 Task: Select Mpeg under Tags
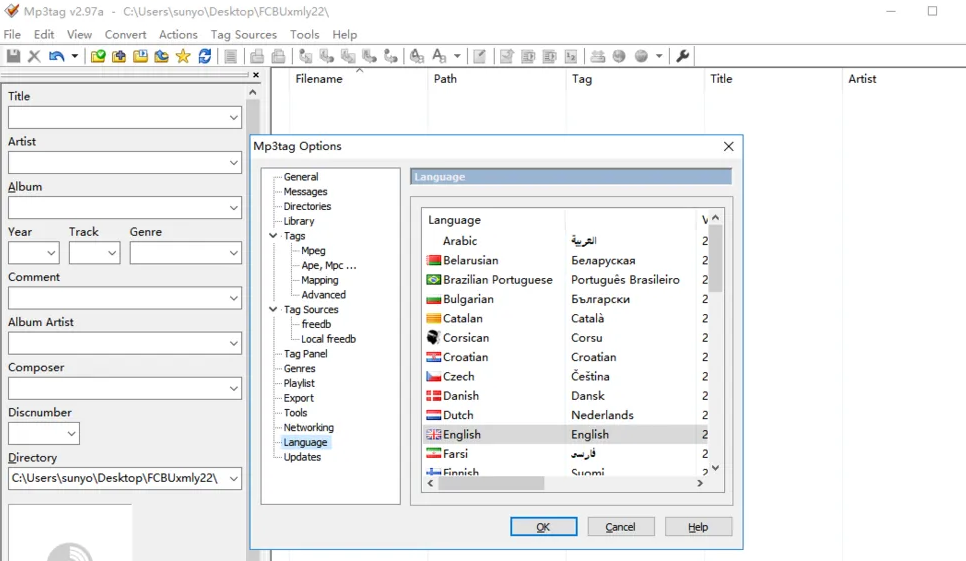coord(313,251)
